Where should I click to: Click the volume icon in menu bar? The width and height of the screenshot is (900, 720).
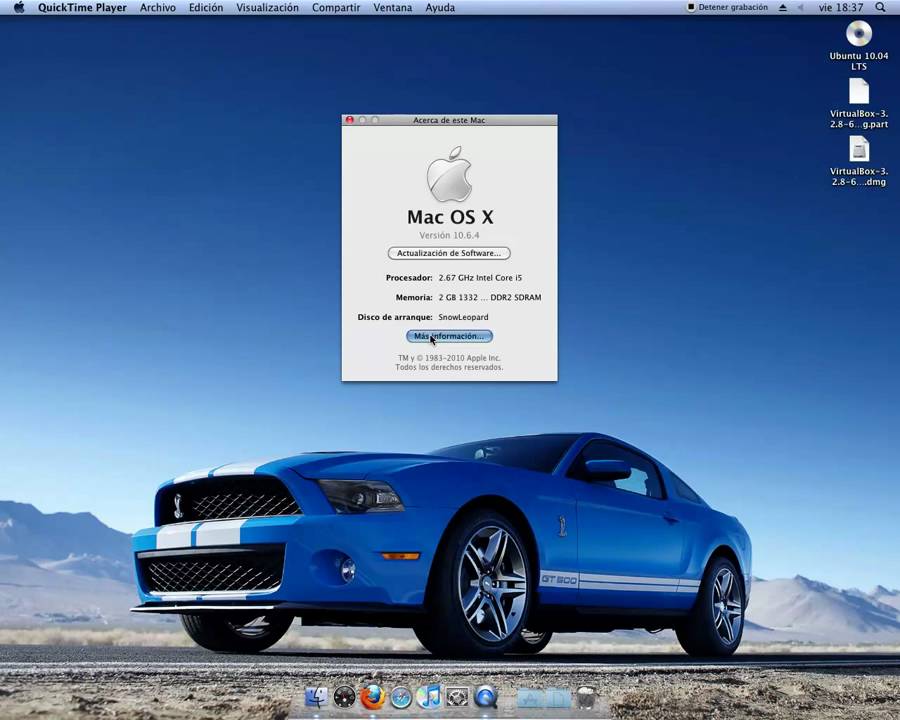(x=800, y=7)
